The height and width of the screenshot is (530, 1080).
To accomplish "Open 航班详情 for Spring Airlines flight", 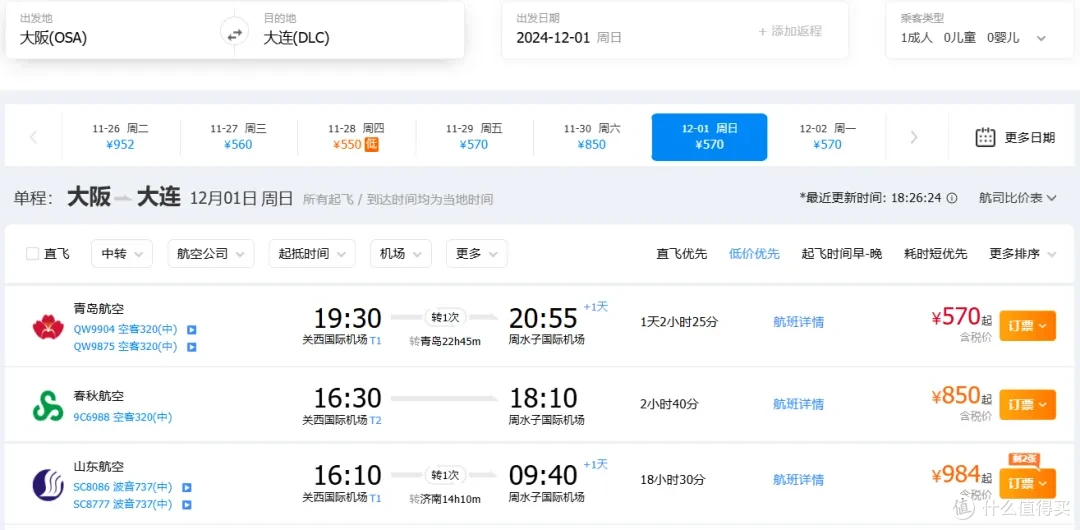I will tap(798, 404).
